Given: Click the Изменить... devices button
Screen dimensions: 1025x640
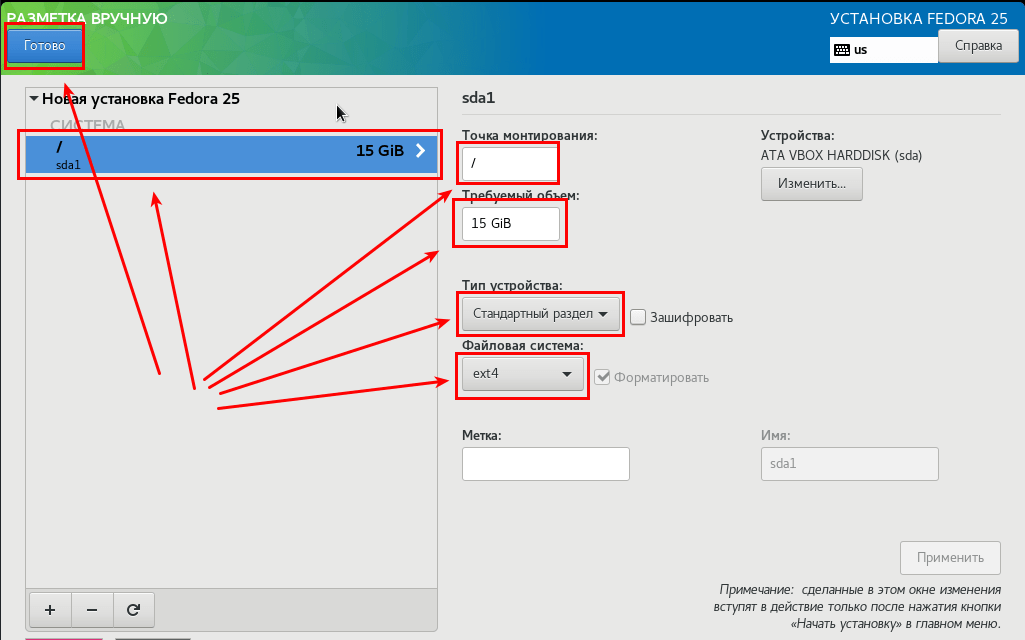Looking at the screenshot, I should (x=811, y=184).
